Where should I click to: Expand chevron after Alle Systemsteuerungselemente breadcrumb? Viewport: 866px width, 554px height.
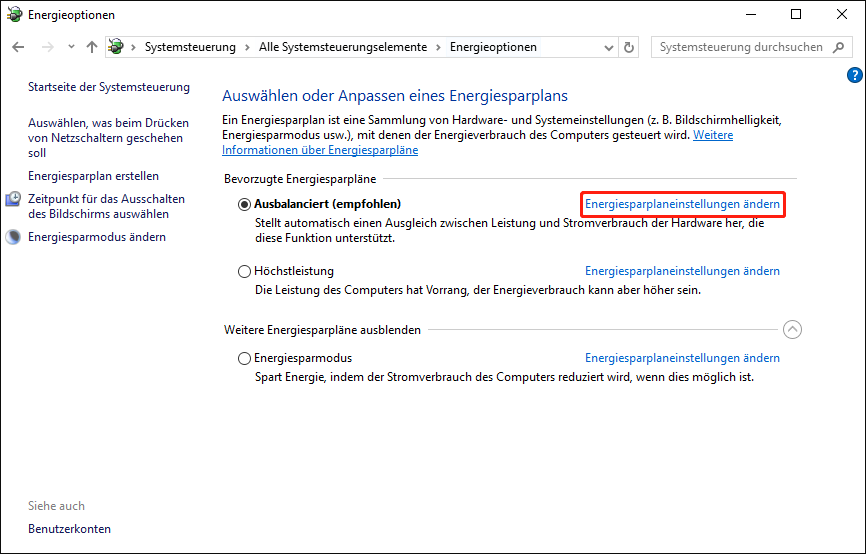click(x=439, y=47)
